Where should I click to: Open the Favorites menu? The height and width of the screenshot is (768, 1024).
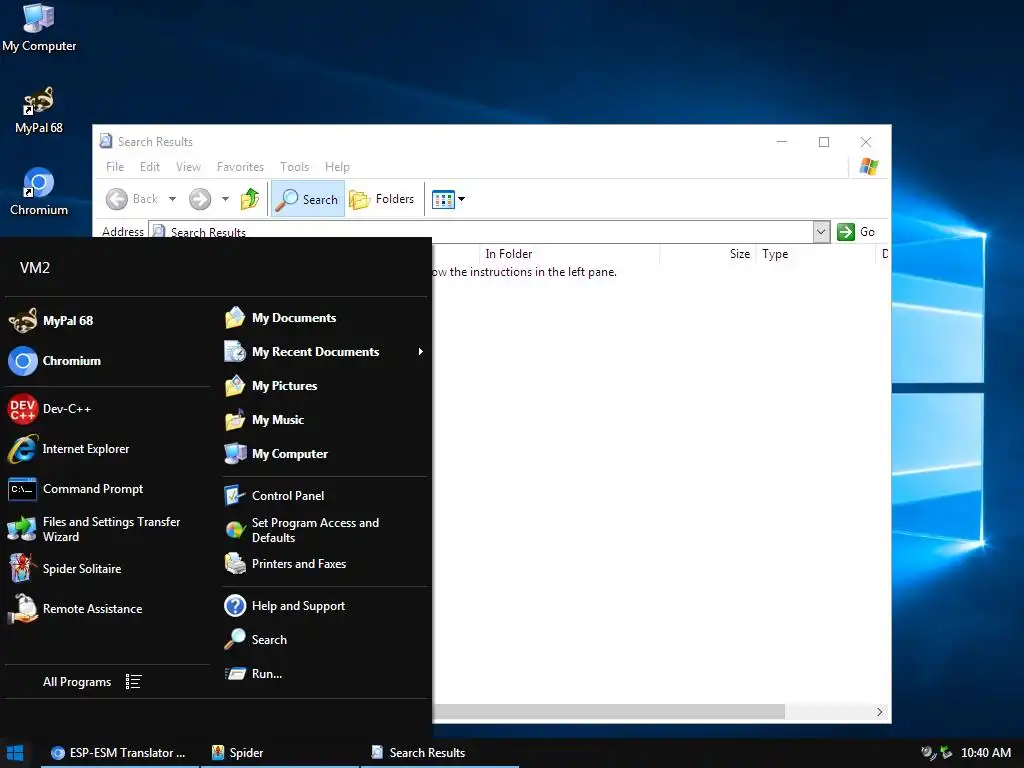point(240,167)
